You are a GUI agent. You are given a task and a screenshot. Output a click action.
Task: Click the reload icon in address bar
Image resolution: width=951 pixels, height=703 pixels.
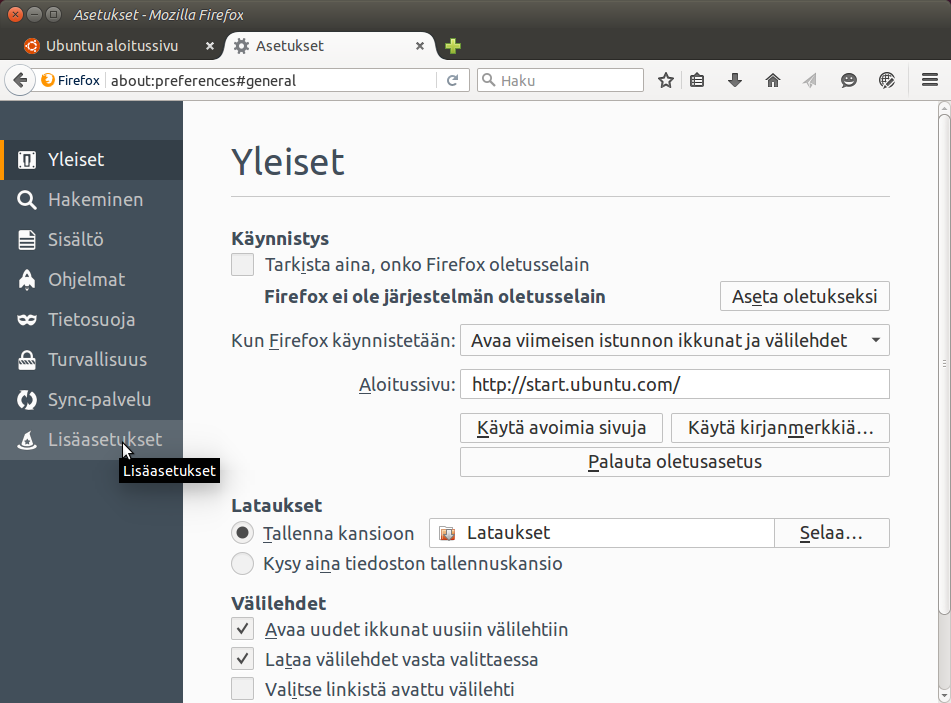click(x=453, y=81)
